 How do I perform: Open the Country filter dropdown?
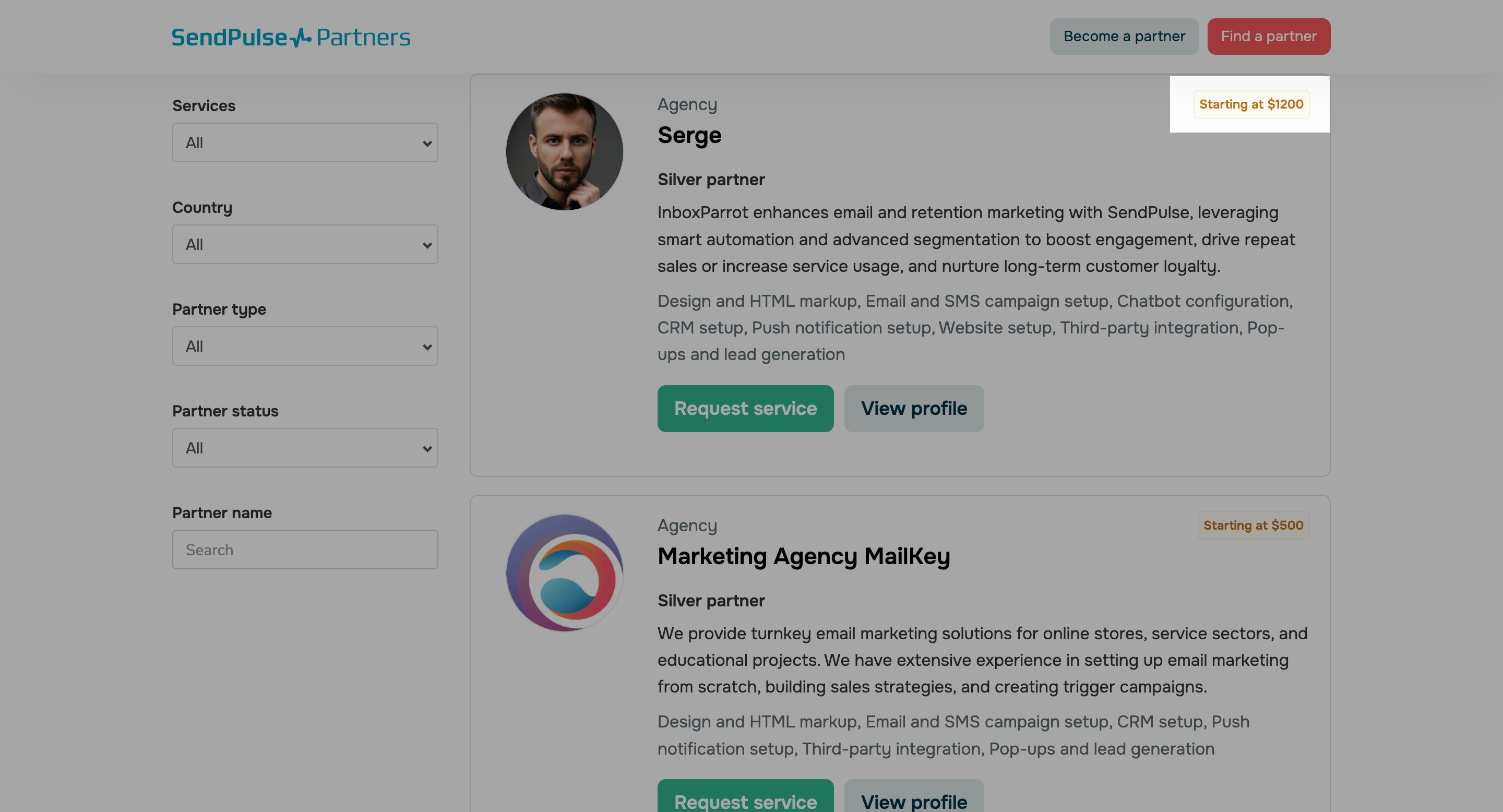pyautogui.click(x=305, y=244)
